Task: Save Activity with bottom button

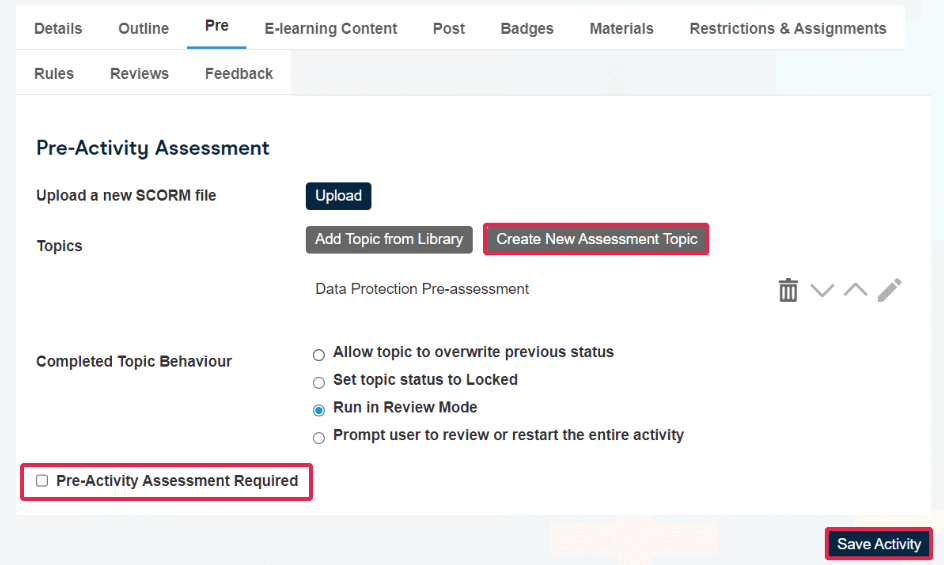Action: 879,544
